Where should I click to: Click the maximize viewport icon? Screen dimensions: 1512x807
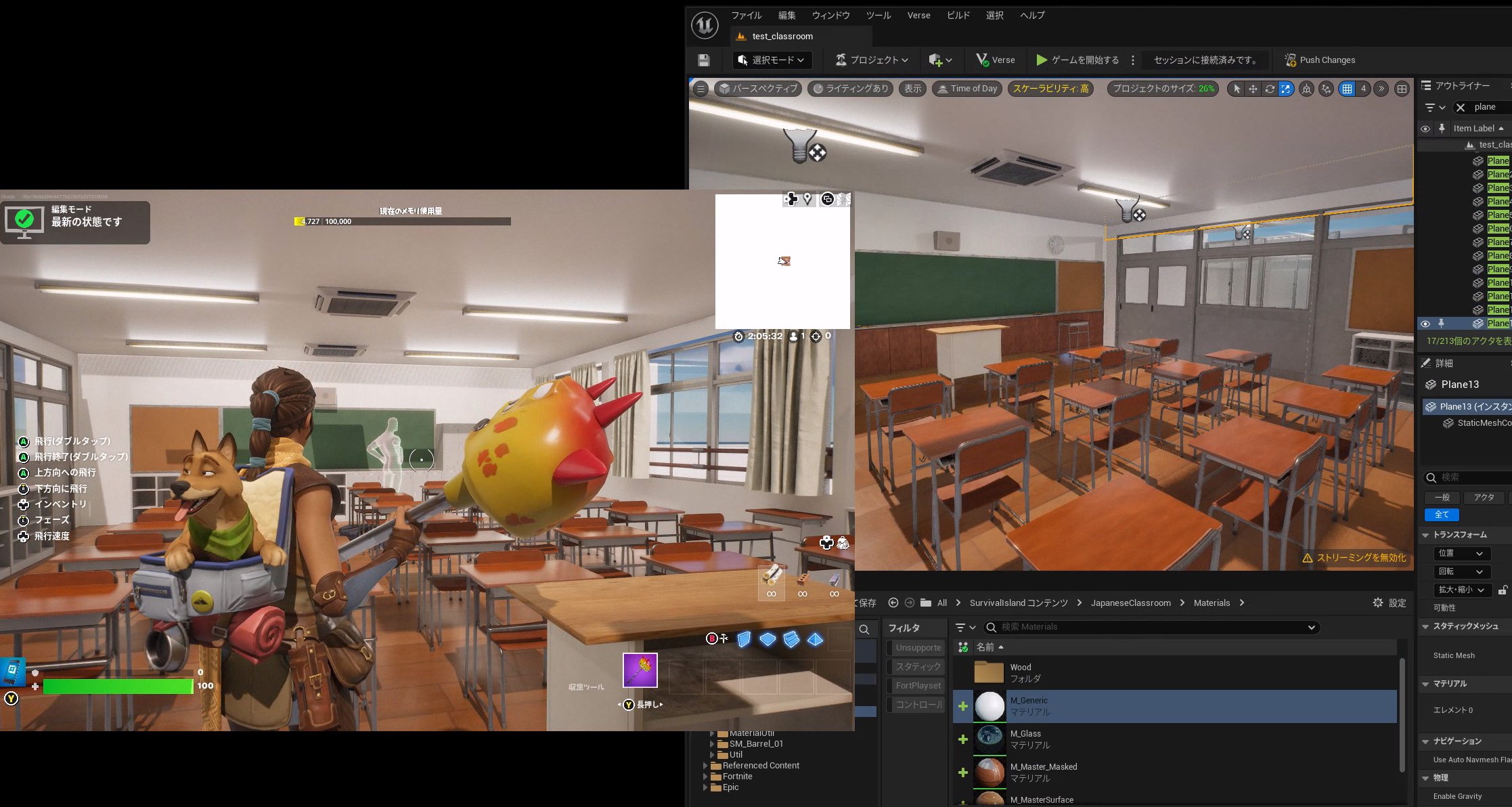click(1400, 89)
